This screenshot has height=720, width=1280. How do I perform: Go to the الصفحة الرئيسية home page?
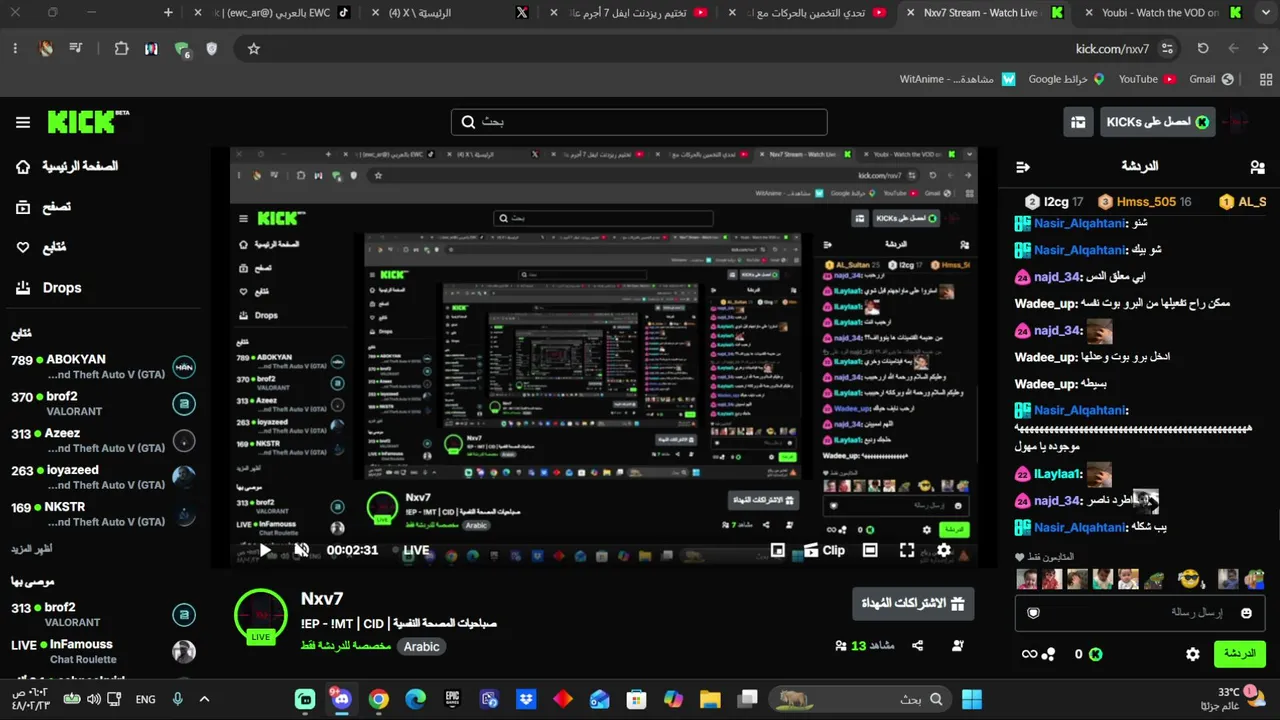(66, 166)
